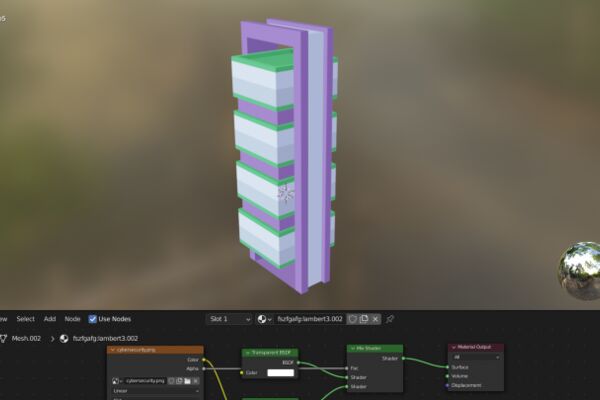Toggle fake user shield for material
This screenshot has width=600, height=400.
tap(352, 319)
